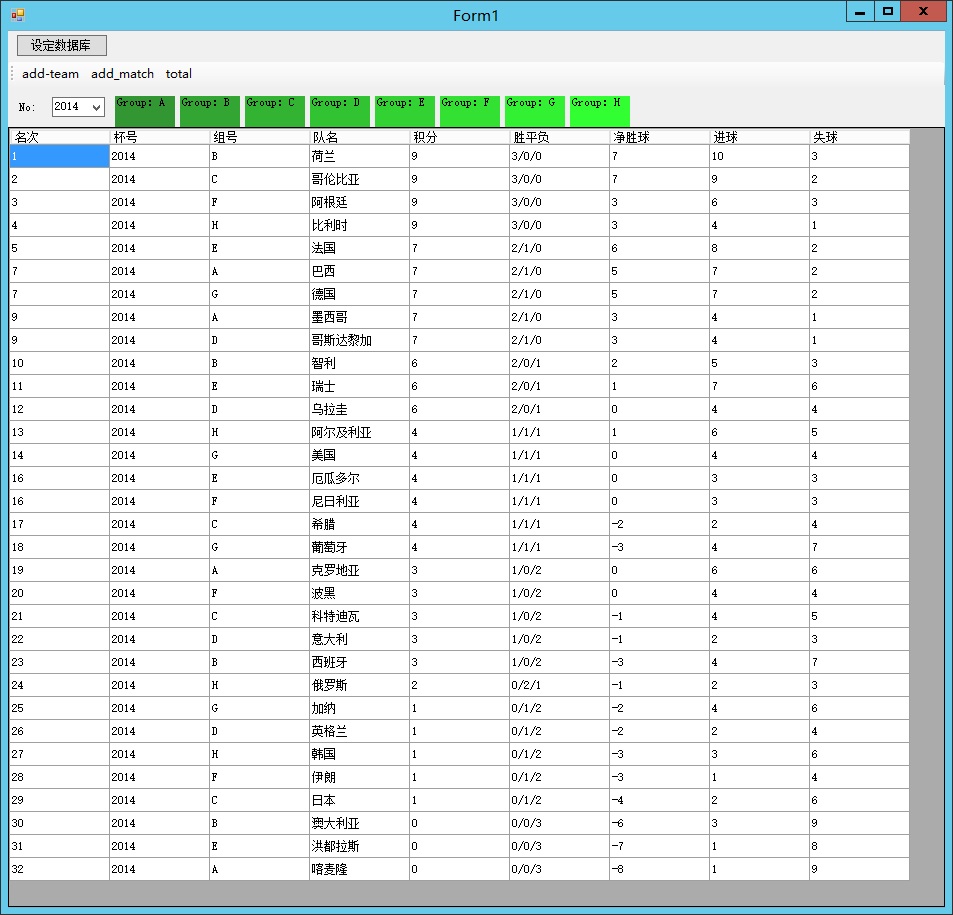Select the 韩国 team name cell
Viewport: 953px width, 915px height.
[359, 754]
